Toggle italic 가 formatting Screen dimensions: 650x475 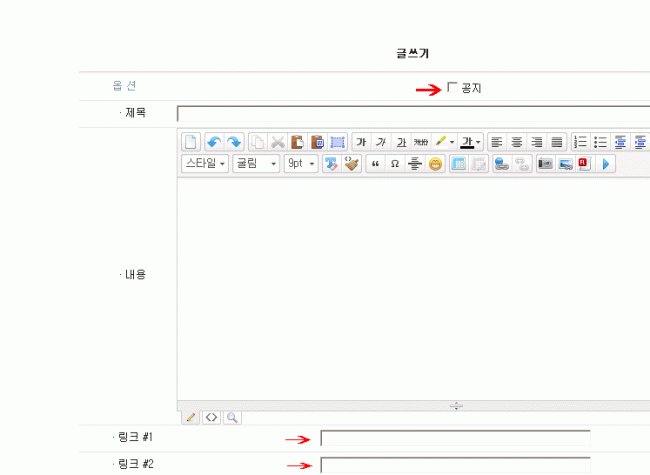pyautogui.click(x=381, y=142)
